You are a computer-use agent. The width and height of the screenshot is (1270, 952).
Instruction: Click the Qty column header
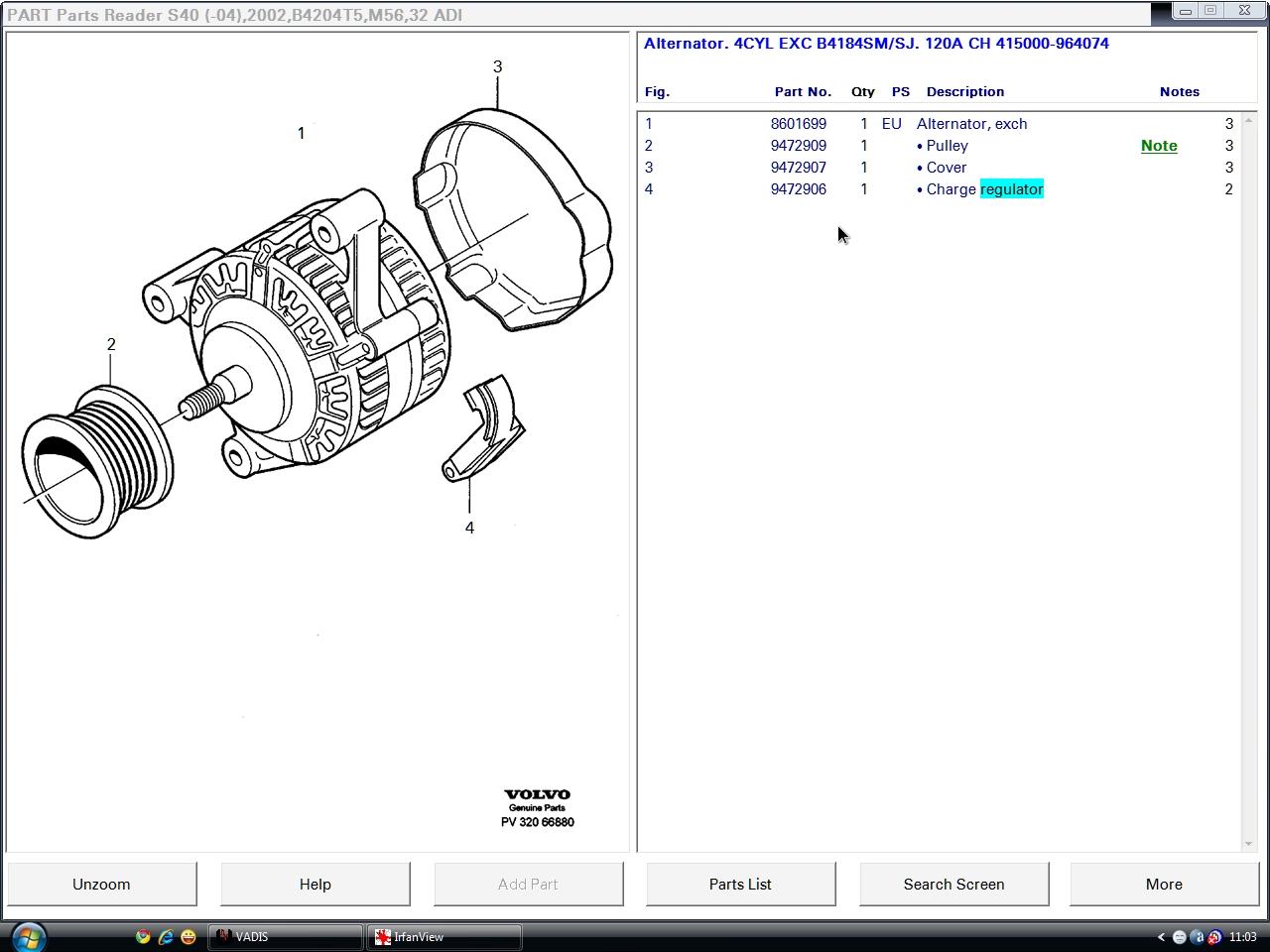point(863,91)
